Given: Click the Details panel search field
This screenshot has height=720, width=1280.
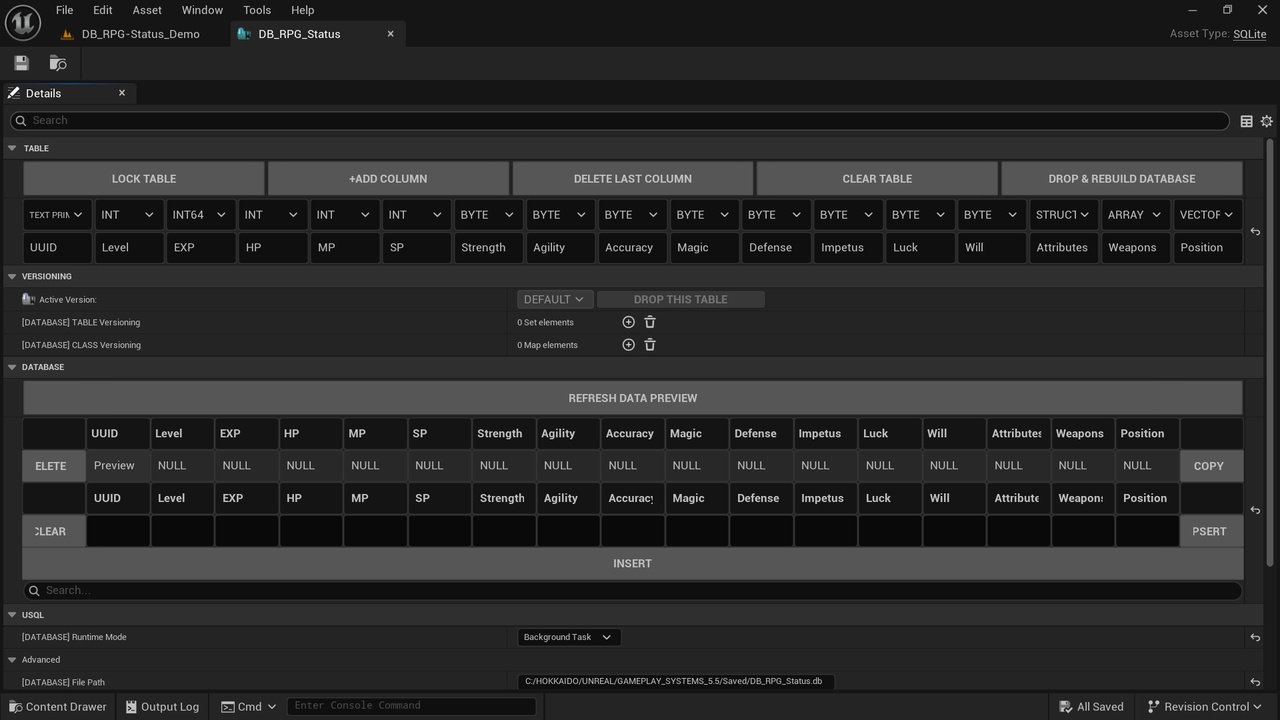Looking at the screenshot, I should 620,121.
